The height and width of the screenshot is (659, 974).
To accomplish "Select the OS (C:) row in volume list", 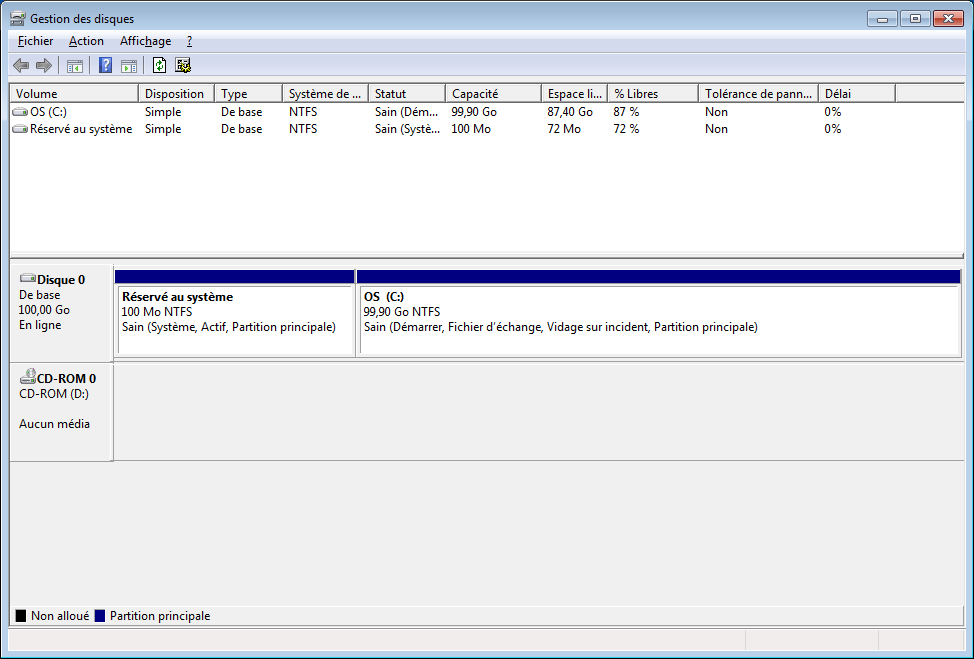I will (x=486, y=112).
